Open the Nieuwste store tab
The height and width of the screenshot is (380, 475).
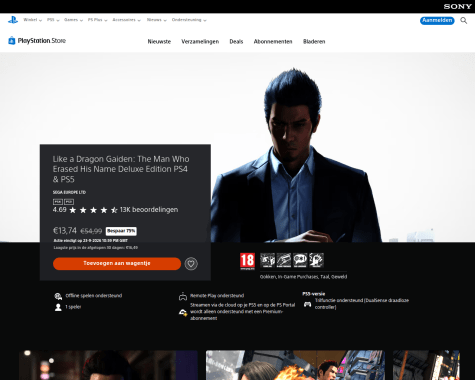click(x=159, y=42)
